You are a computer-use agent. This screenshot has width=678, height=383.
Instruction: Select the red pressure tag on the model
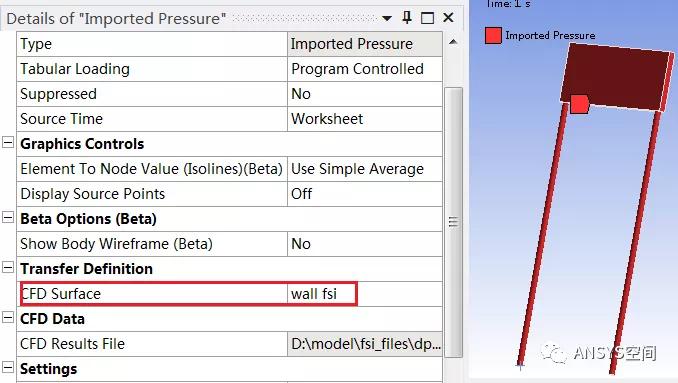(579, 105)
